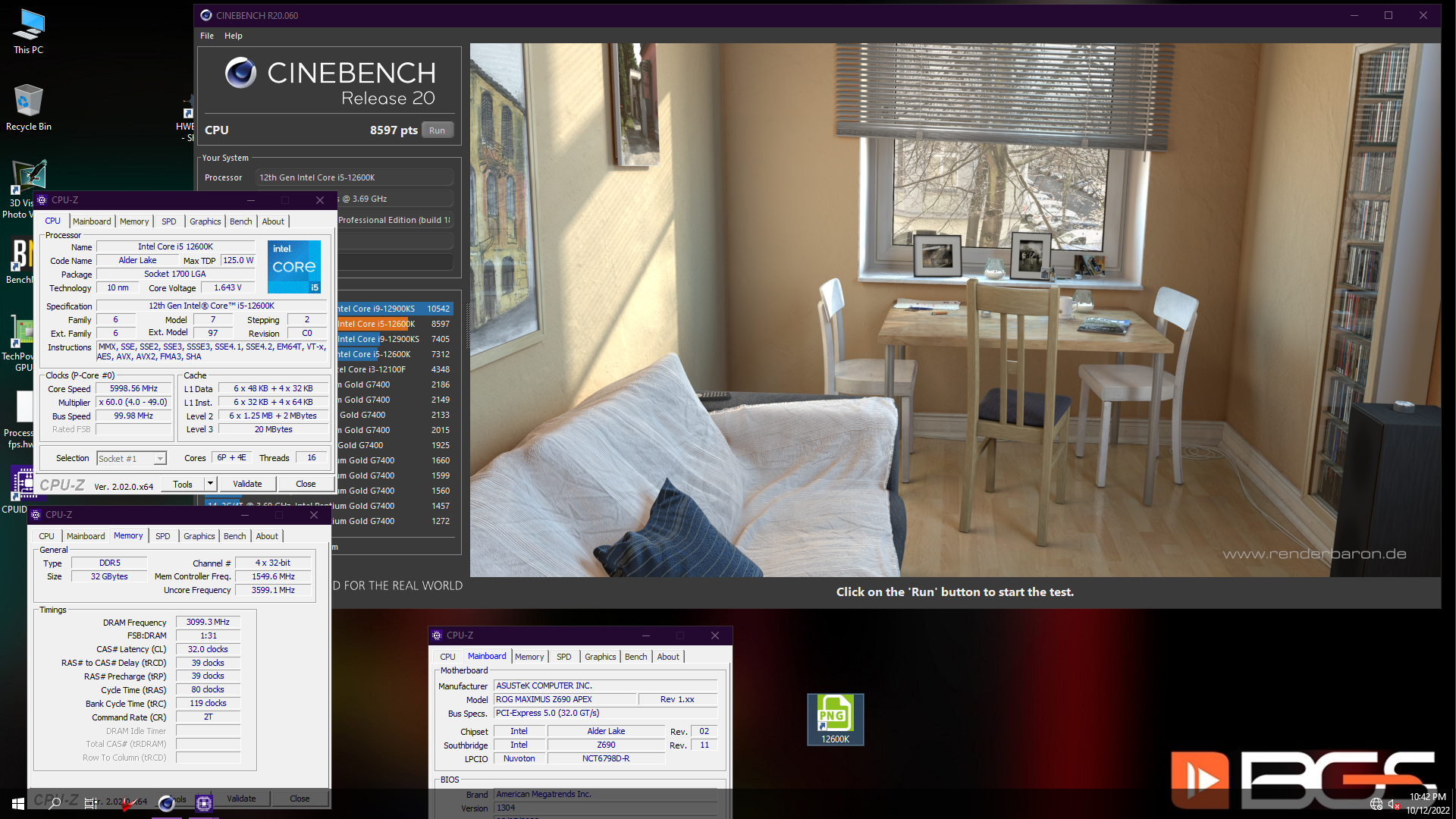The width and height of the screenshot is (1456, 819).
Task: Click the DRAM Frequency 3099.3 MHz value
Action: tap(208, 622)
